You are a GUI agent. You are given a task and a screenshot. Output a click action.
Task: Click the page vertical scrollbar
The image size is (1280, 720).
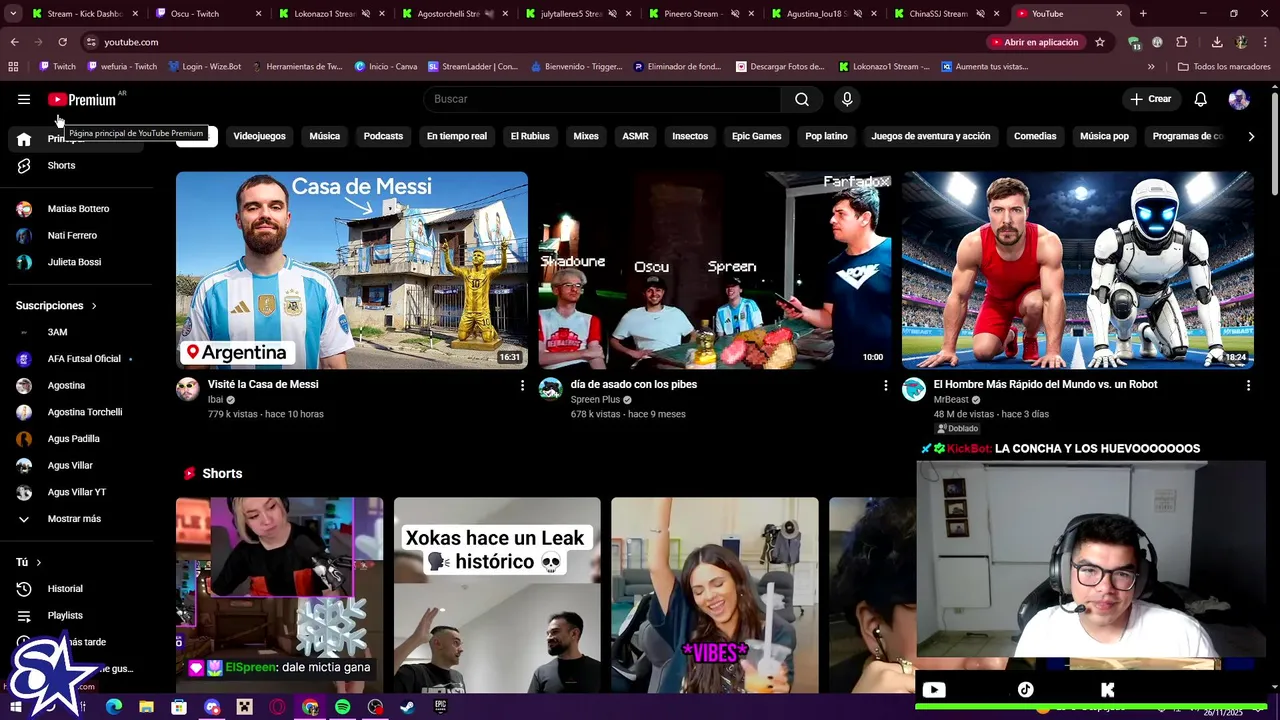point(1274,145)
